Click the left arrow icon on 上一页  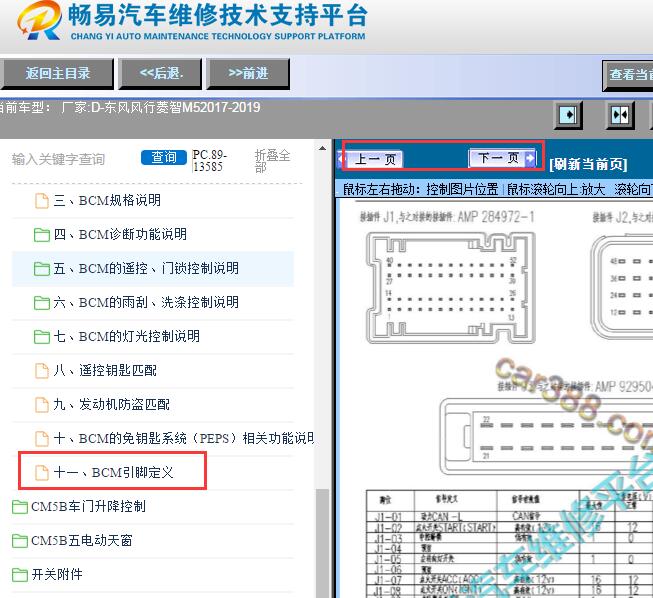[341, 159]
